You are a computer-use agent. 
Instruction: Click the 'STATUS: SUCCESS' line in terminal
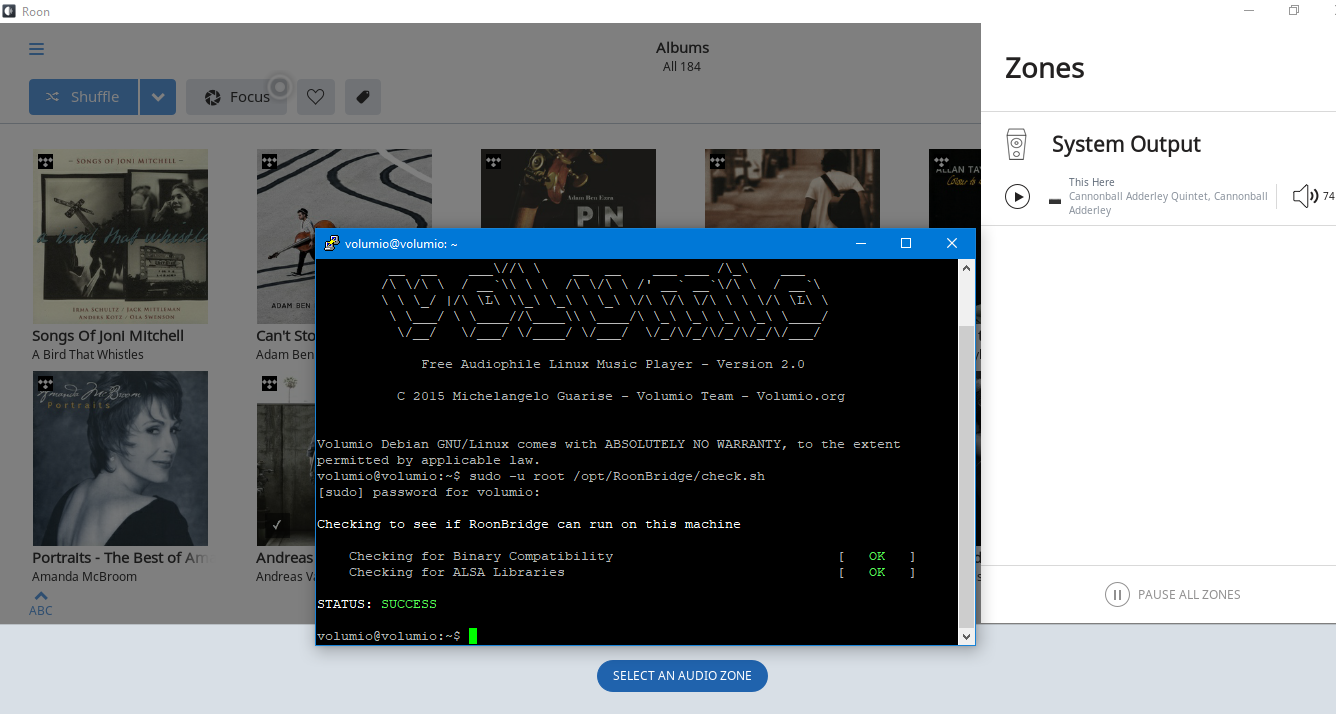(x=377, y=604)
